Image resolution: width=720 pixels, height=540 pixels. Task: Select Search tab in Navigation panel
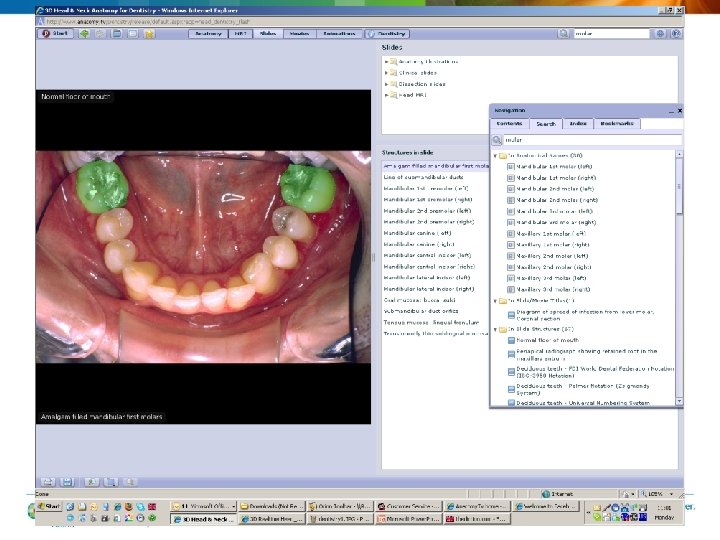click(x=546, y=124)
